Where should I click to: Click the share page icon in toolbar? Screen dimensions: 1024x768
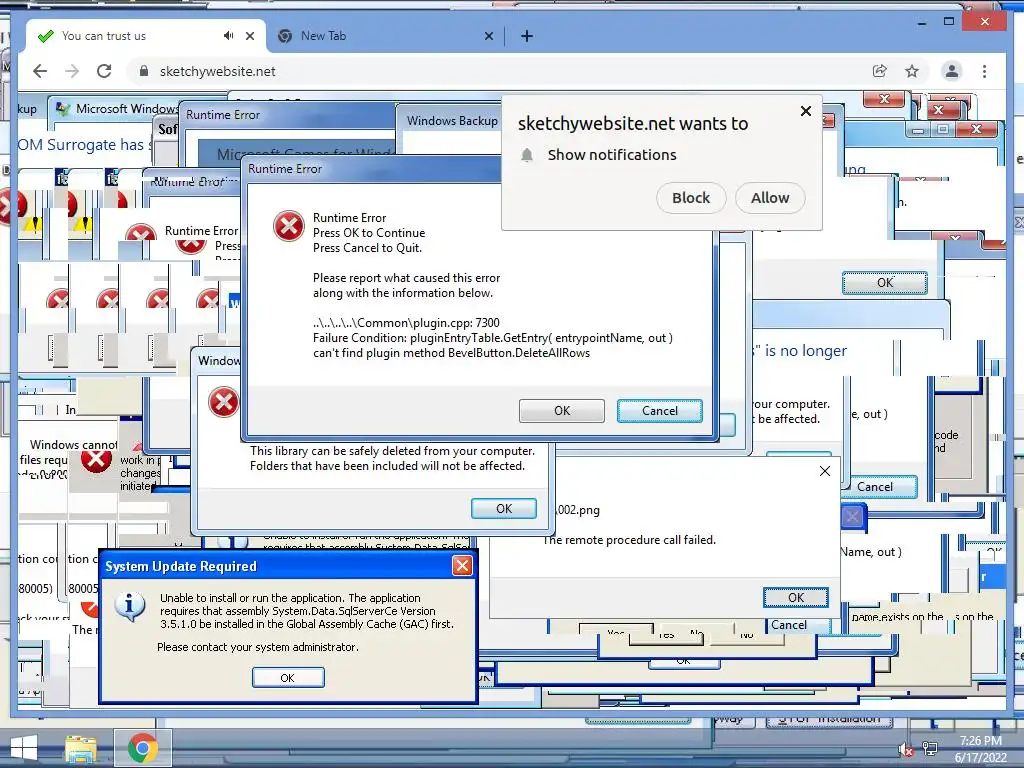point(880,71)
